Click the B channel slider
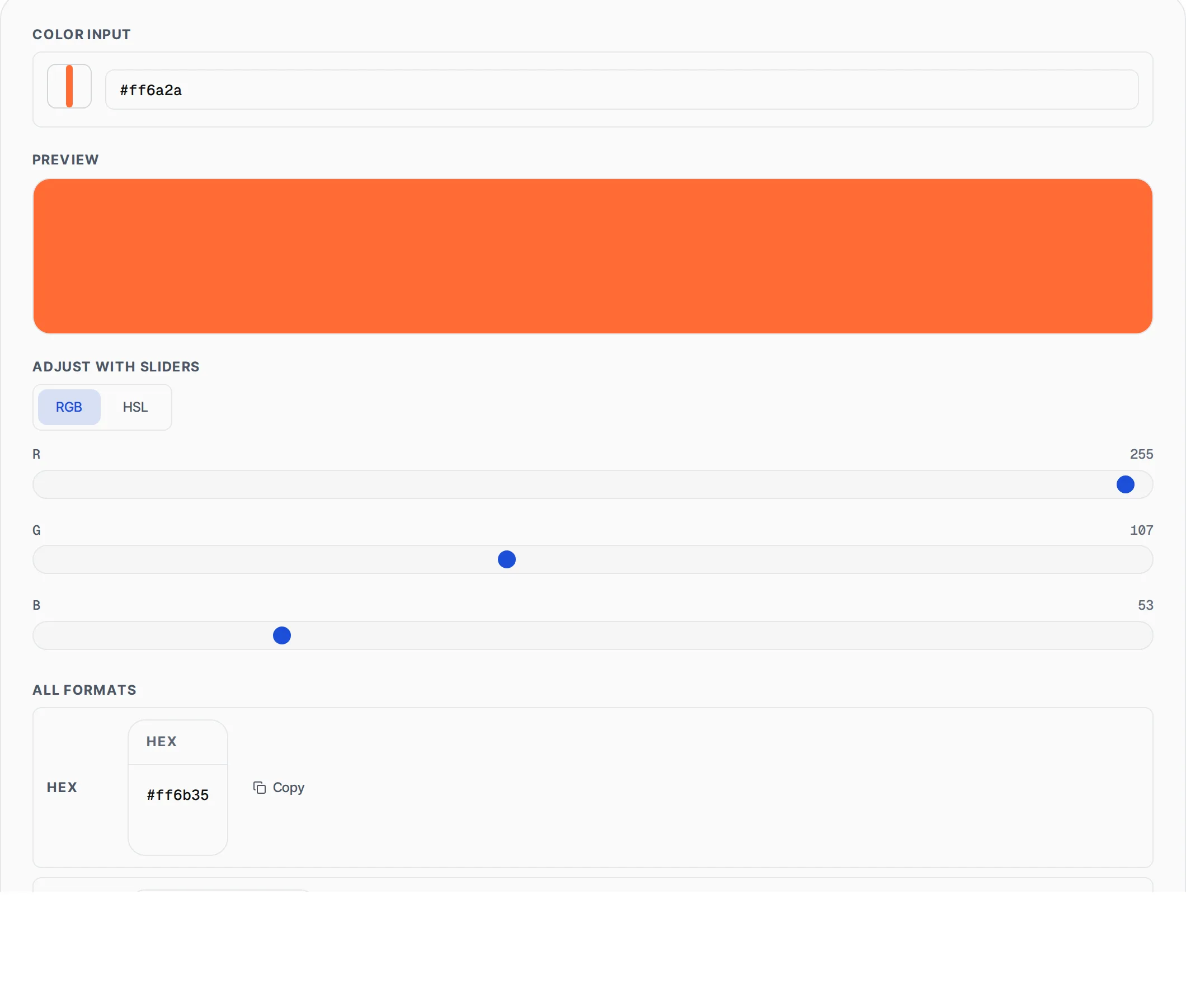The image size is (1186, 1008). pos(592,635)
